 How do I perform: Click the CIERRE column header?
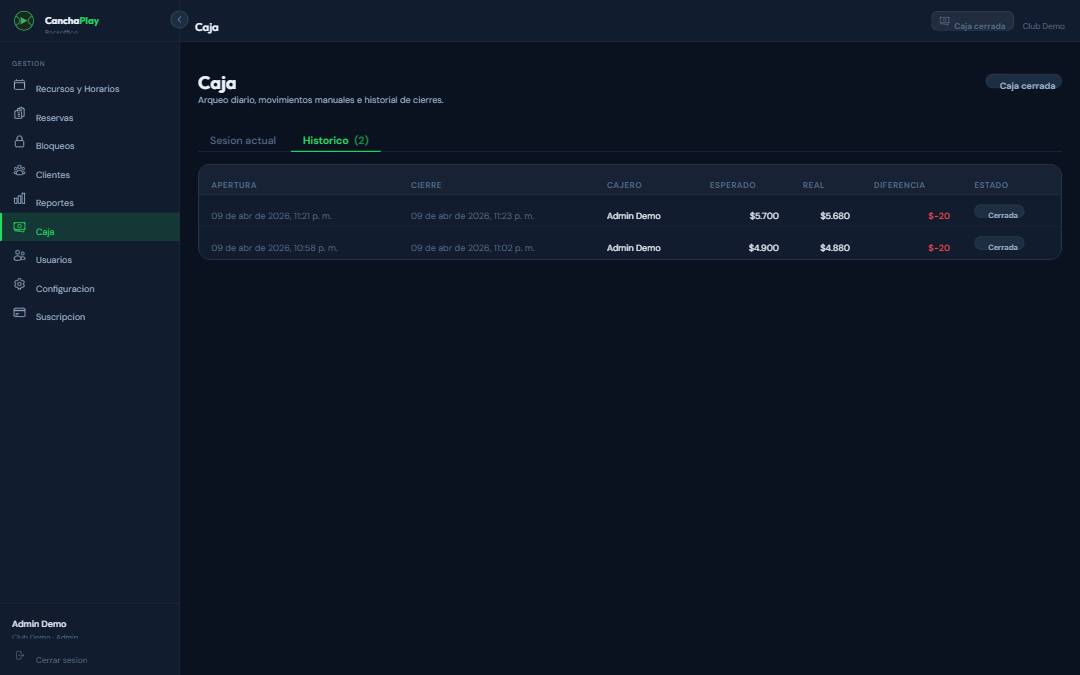[426, 185]
